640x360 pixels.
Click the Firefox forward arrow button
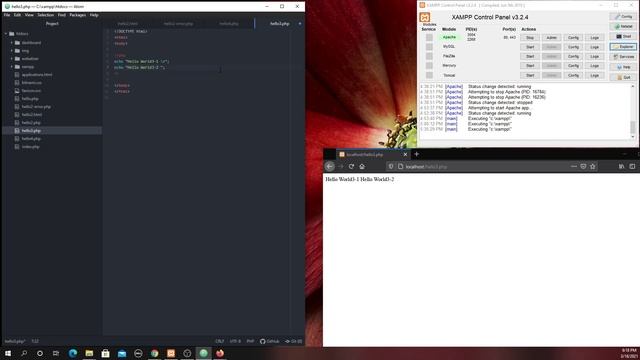click(x=341, y=167)
